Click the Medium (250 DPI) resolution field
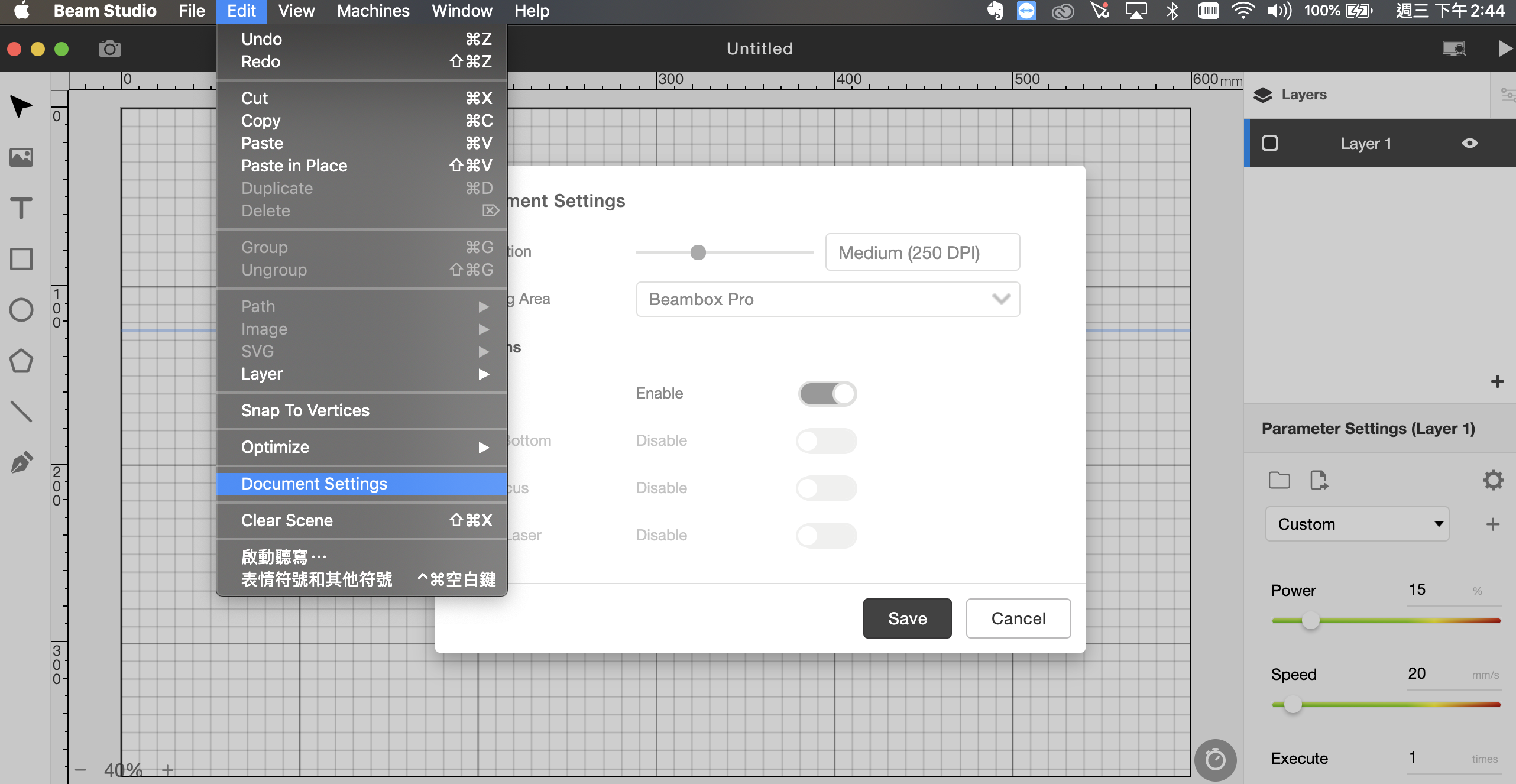Viewport: 1516px width, 784px height. [922, 252]
